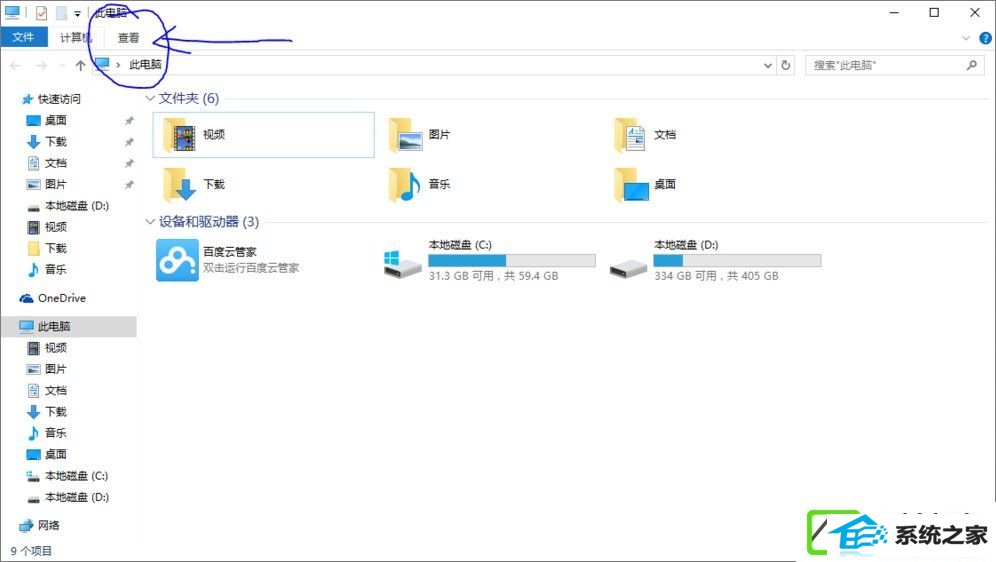Click the Forward navigation arrow
The width and height of the screenshot is (996, 562).
41,65
